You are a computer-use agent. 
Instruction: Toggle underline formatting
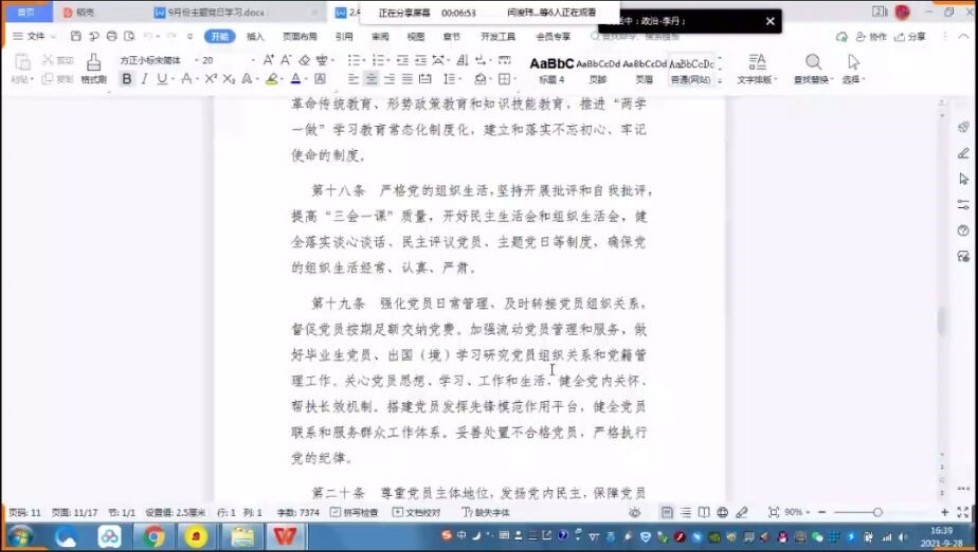[162, 79]
